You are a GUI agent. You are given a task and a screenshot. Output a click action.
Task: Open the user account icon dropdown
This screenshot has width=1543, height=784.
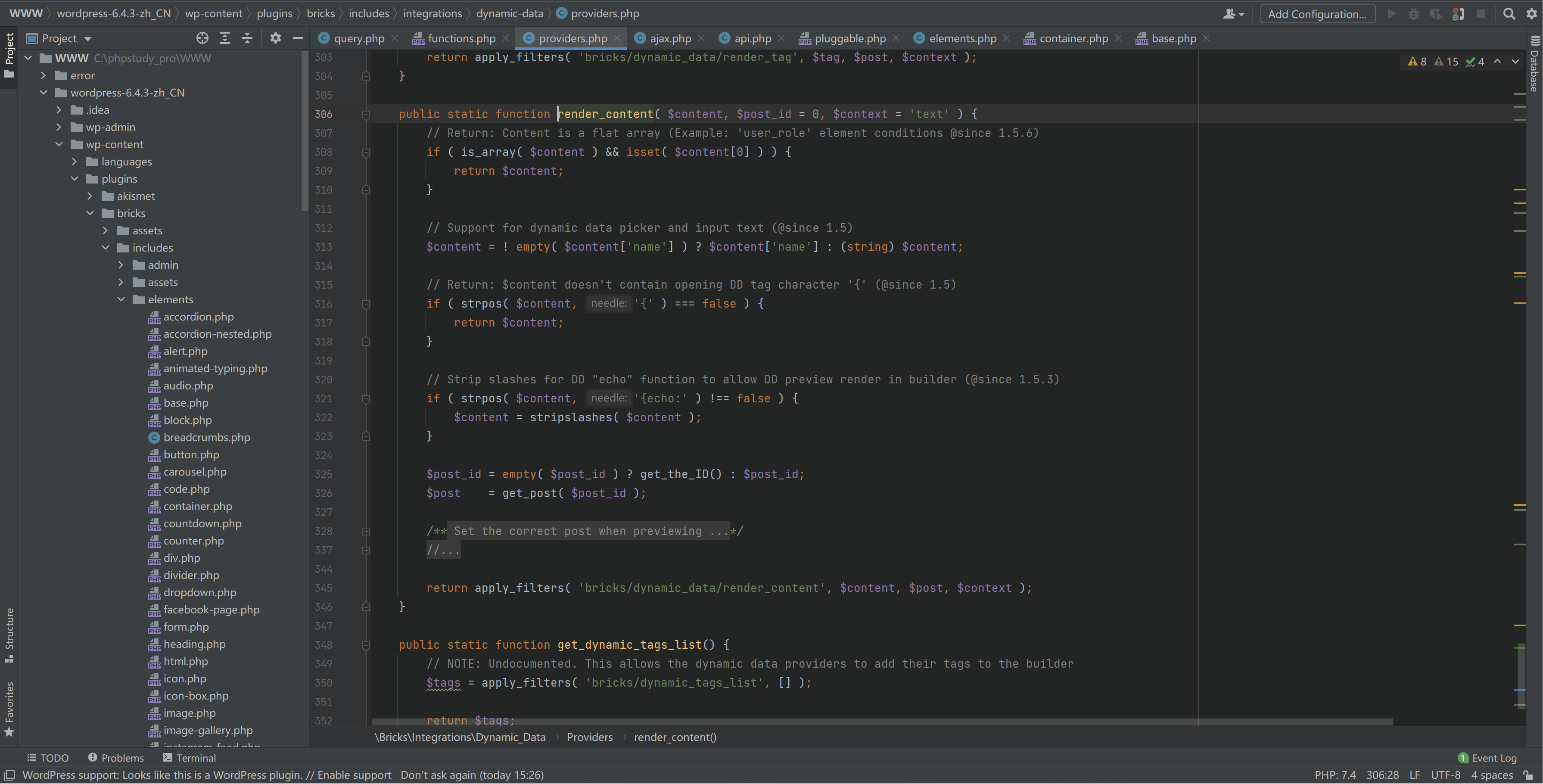pos(1233,14)
